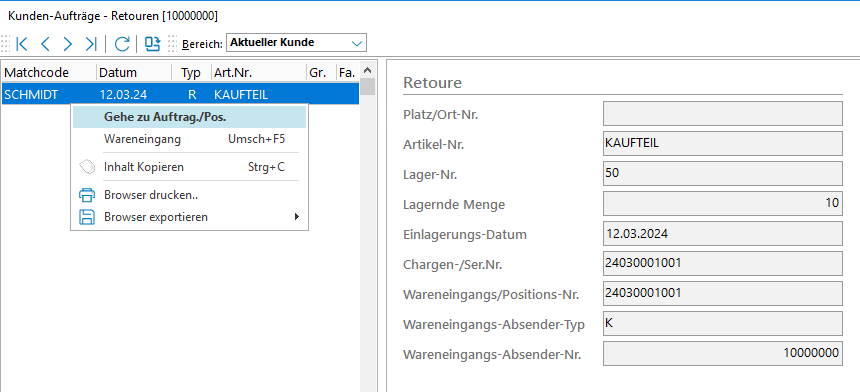The width and height of the screenshot is (860, 392).
Task: Choose Gehe zu Auftrag./Pos. menu entry
Action: (189, 117)
